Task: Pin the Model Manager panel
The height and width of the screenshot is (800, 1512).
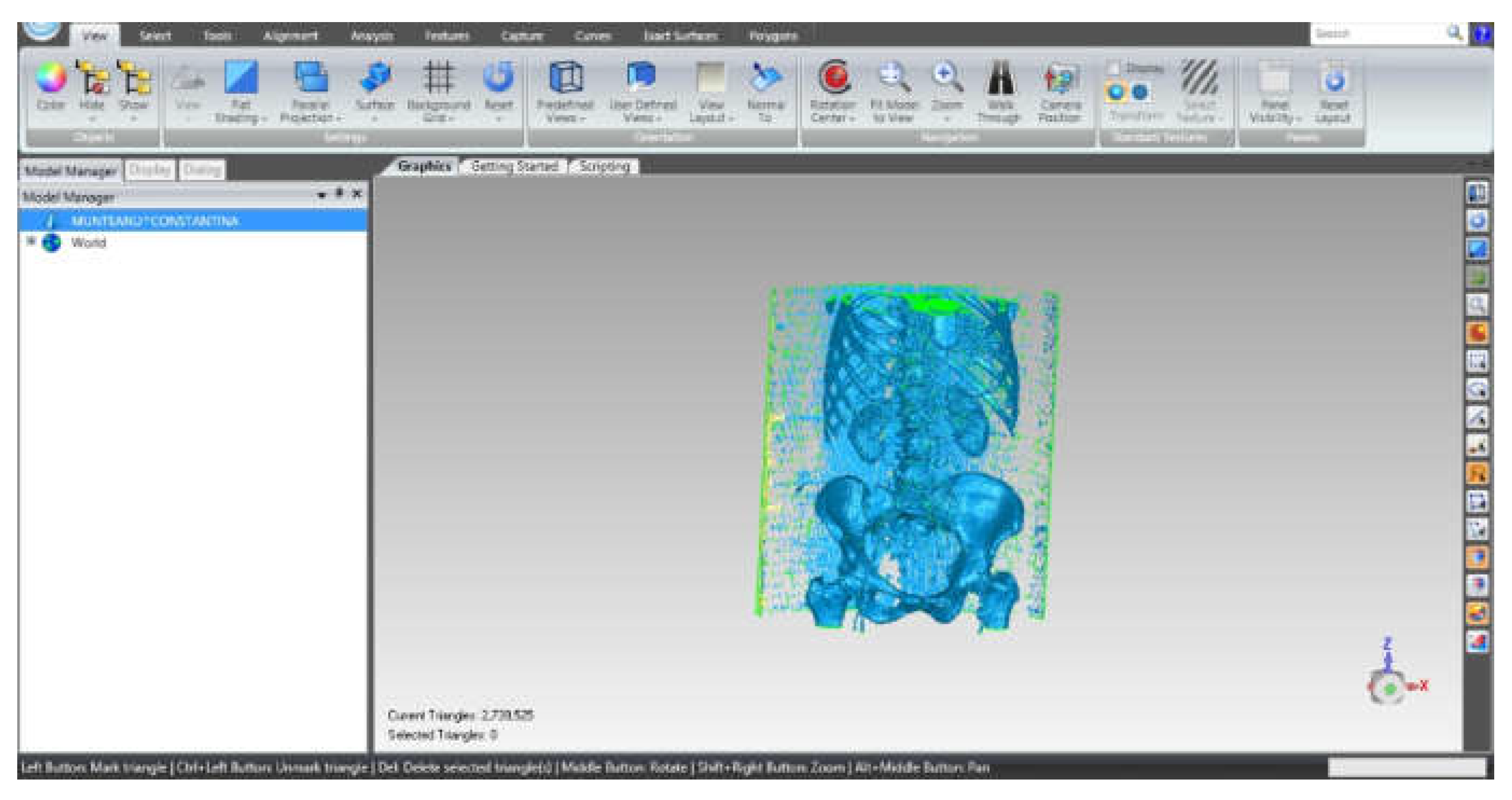Action: tap(339, 192)
